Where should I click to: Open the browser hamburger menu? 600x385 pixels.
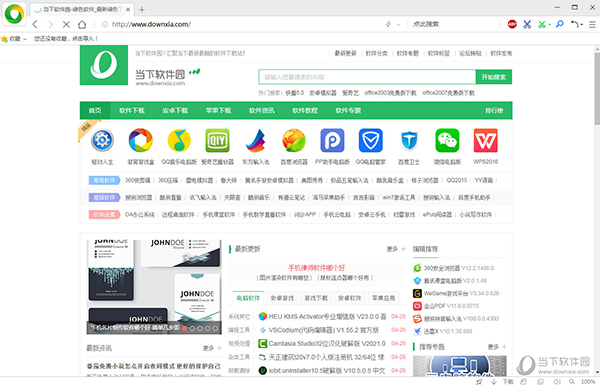pyautogui.click(x=592, y=24)
